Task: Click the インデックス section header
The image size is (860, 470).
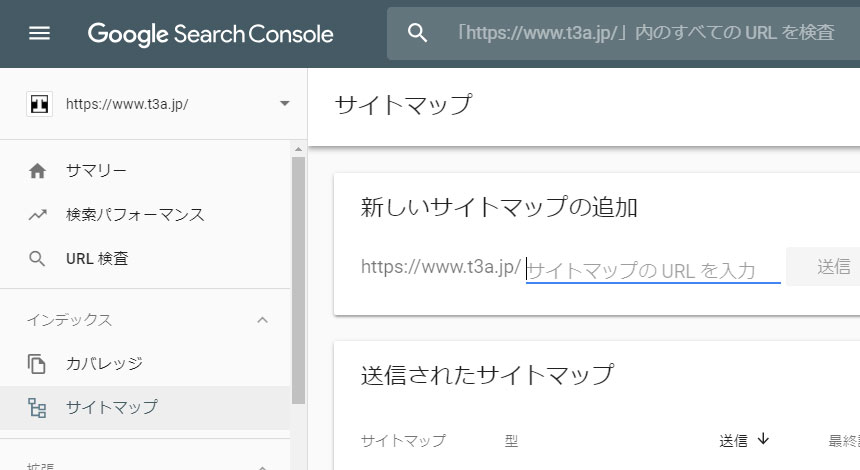Action: pos(70,320)
